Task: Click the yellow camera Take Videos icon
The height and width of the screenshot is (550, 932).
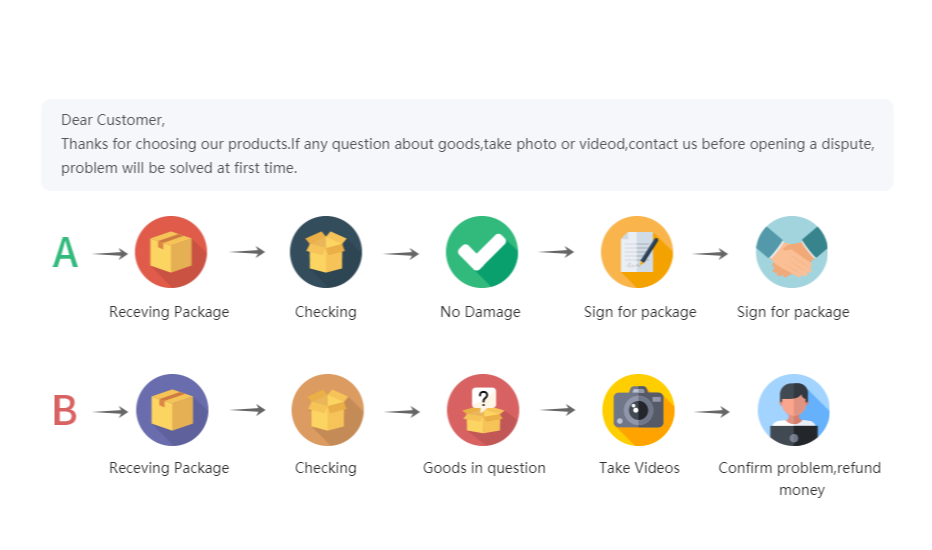Action: click(x=638, y=410)
